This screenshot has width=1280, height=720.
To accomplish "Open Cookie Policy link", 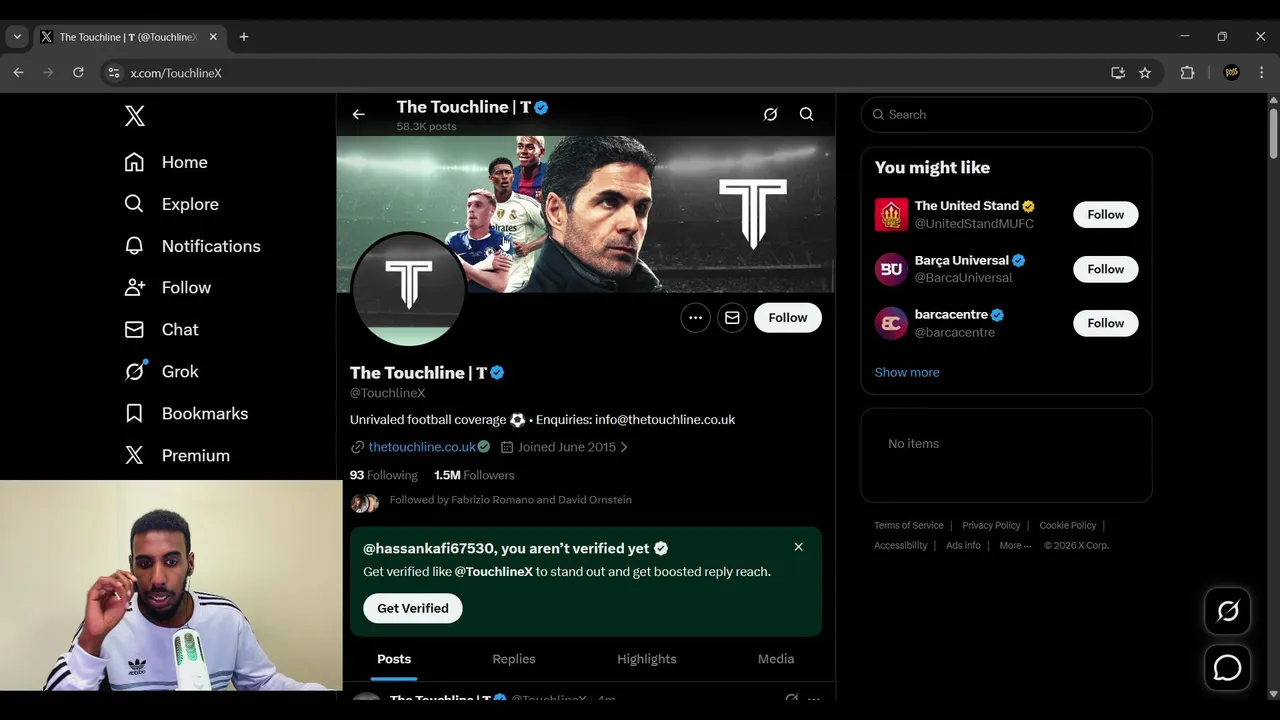I will tap(1068, 526).
